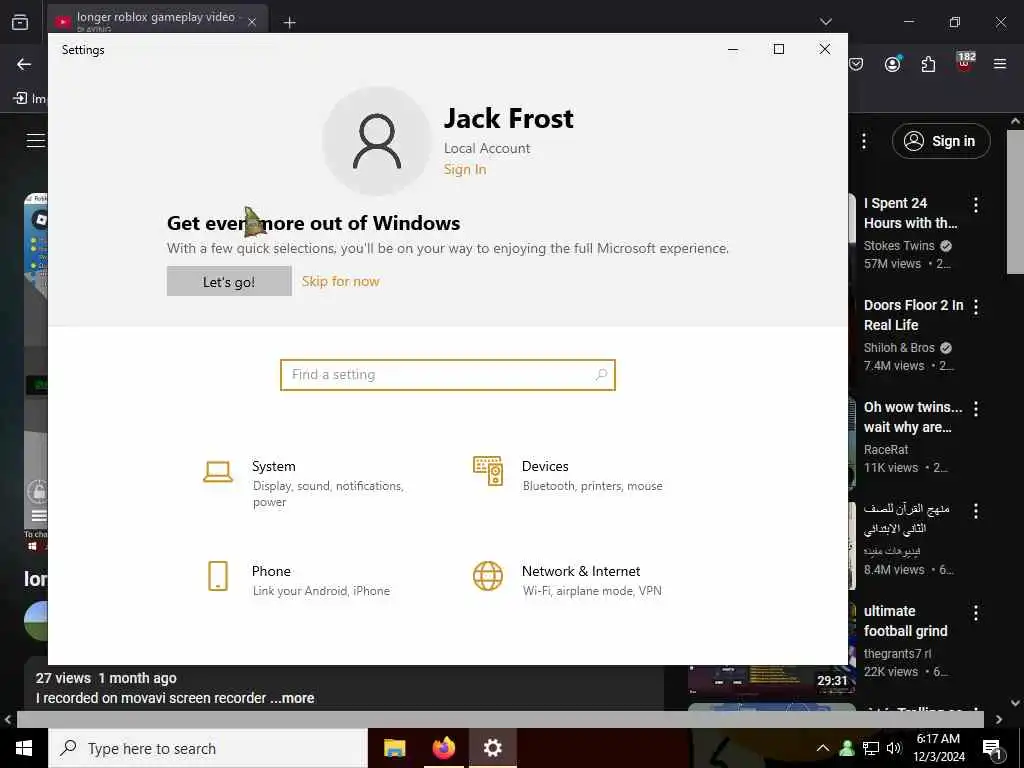Screen dimensions: 1024x768
Task: Open the I Spent 24 Hours video title
Action: pos(911,213)
